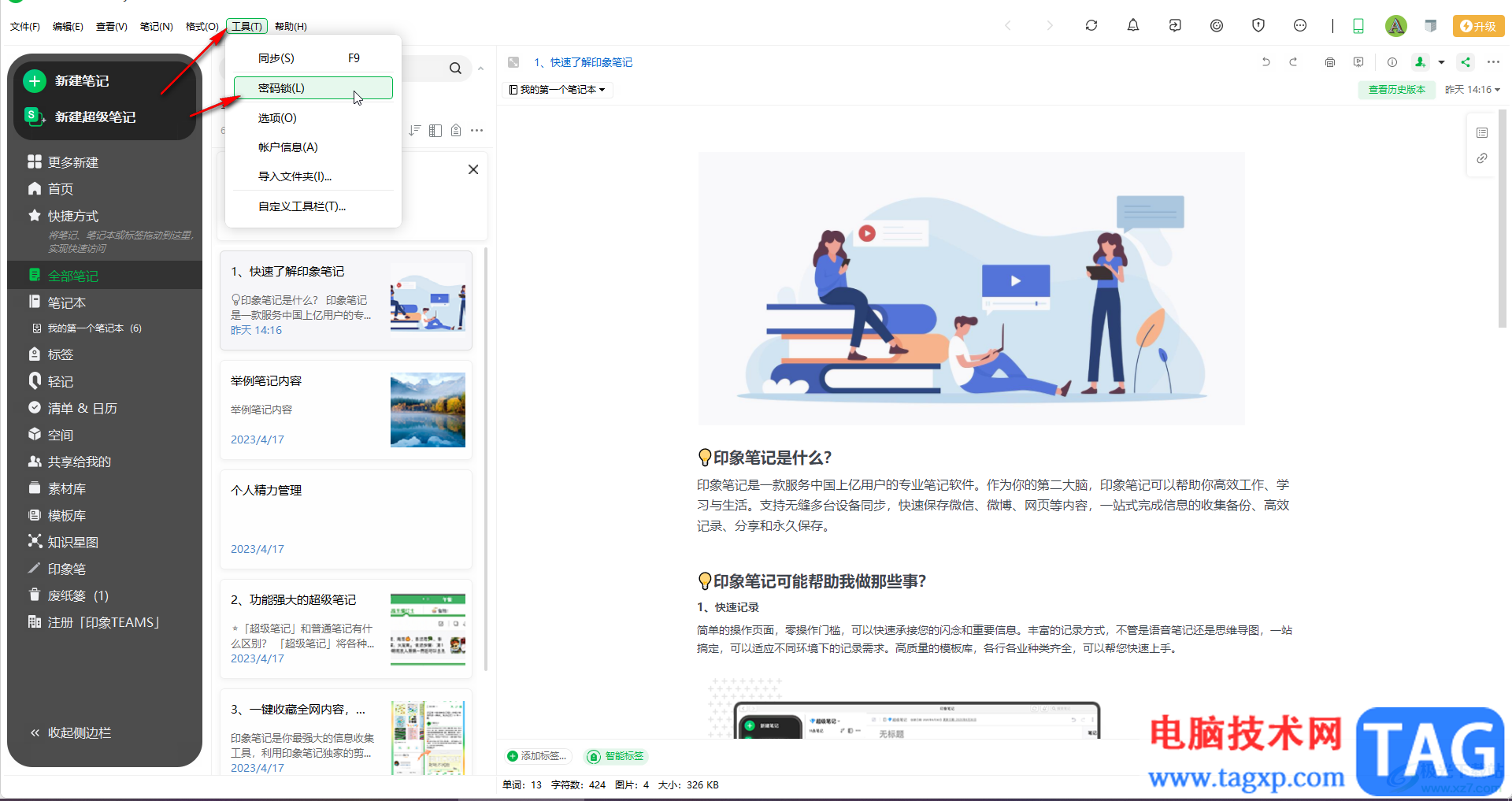This screenshot has height=801, width=1512.
Task: Click the search magnifier icon
Action: pyautogui.click(x=455, y=69)
